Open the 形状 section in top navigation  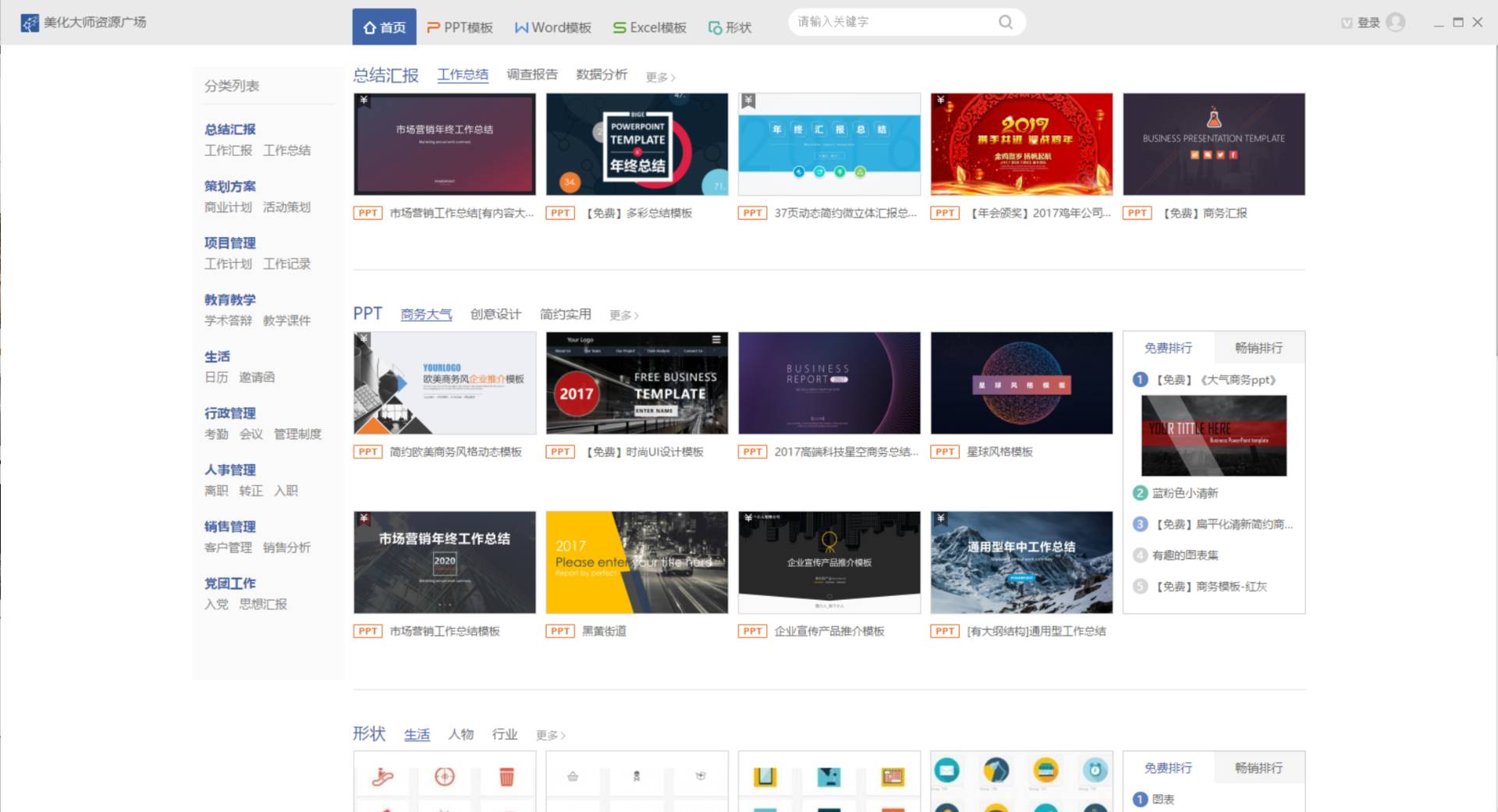(730, 26)
